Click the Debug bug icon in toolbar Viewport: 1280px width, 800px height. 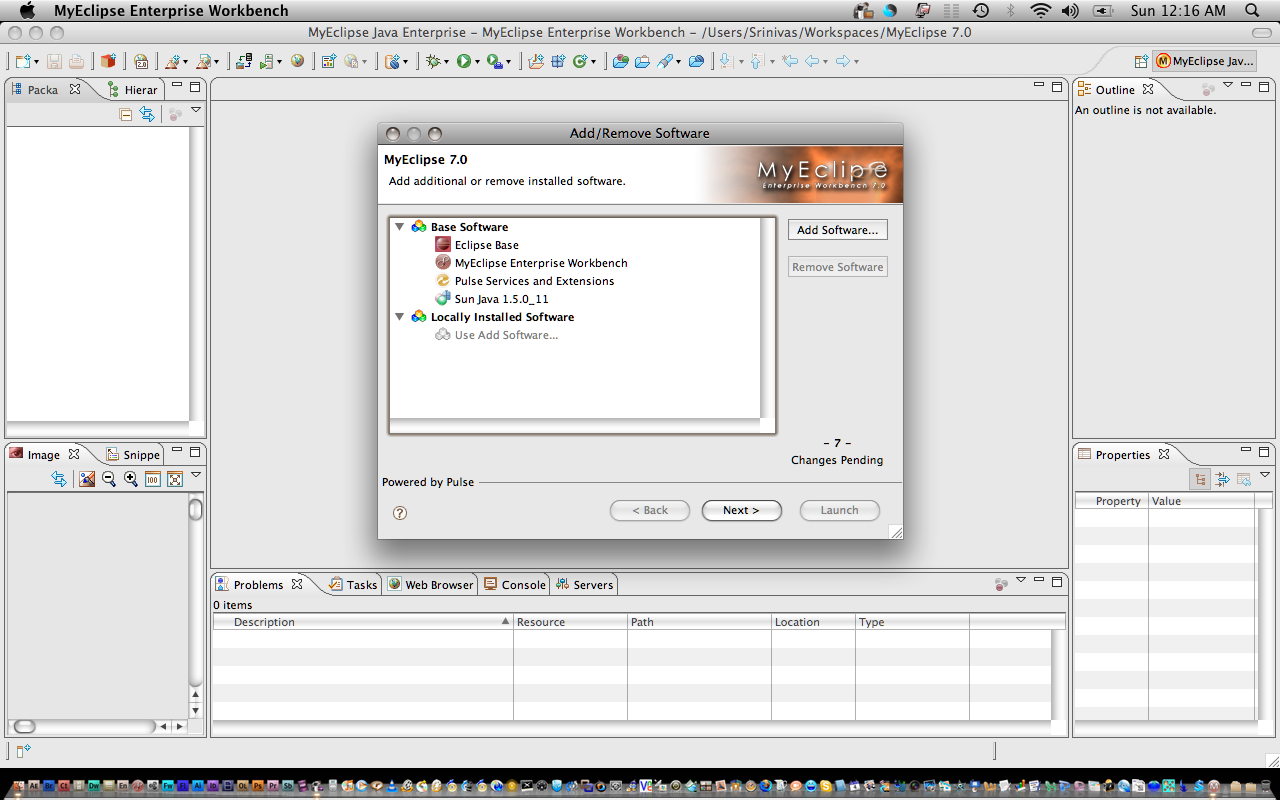coord(433,61)
